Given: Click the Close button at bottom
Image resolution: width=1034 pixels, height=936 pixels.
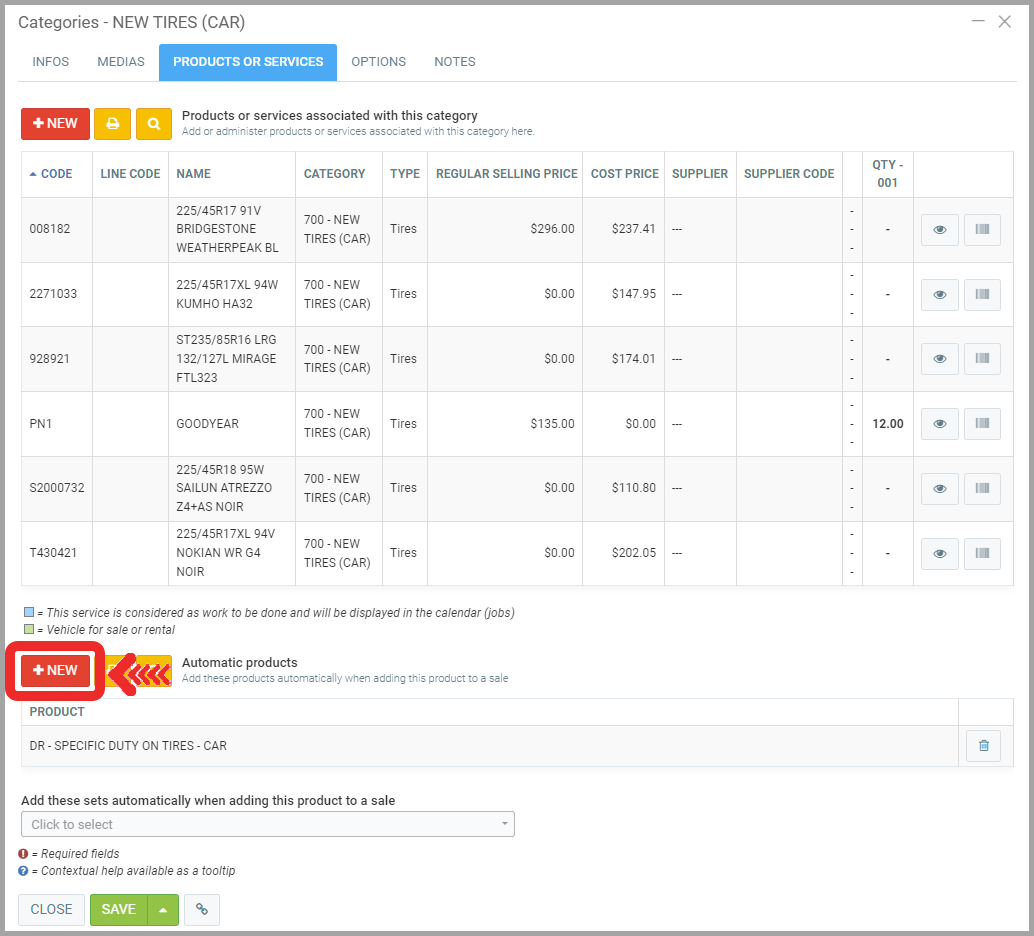Looking at the screenshot, I should click(51, 910).
